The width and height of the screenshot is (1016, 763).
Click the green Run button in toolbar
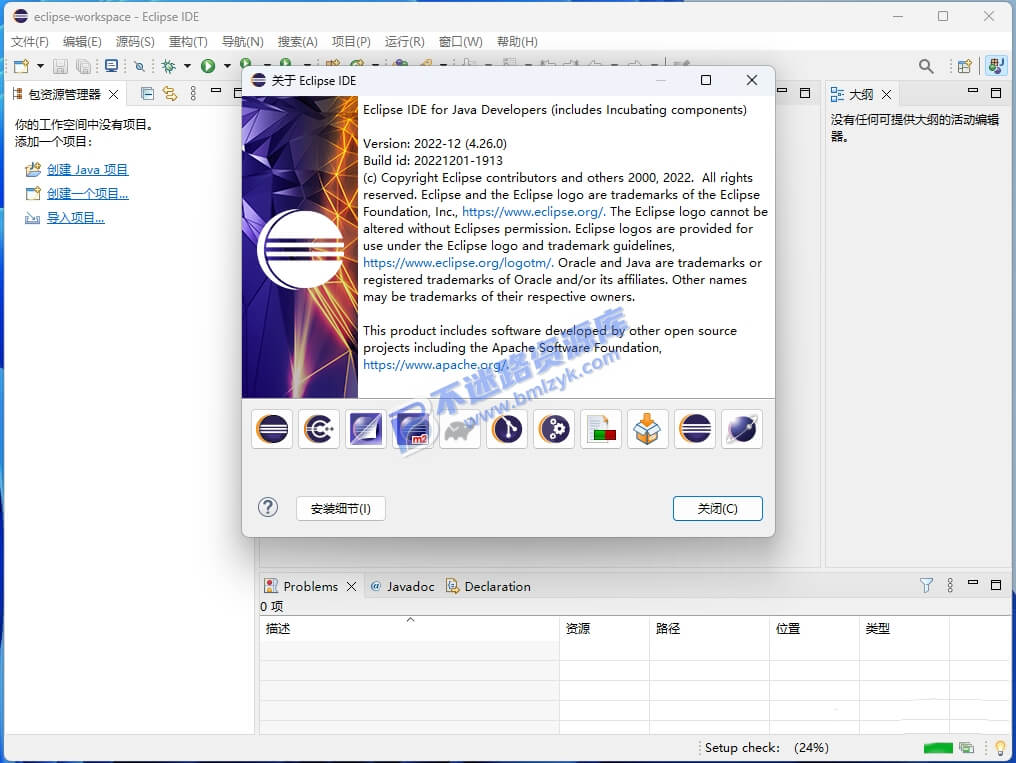[x=208, y=66]
